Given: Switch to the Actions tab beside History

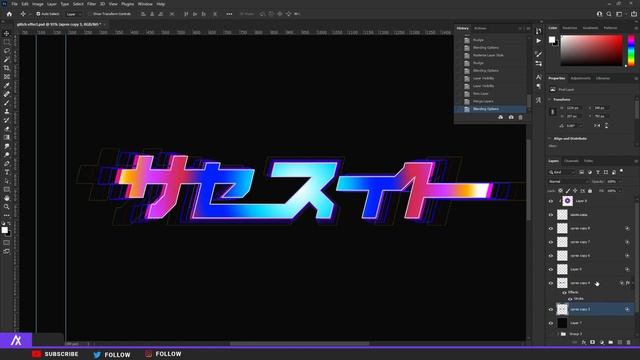Looking at the screenshot, I should 480,29.
